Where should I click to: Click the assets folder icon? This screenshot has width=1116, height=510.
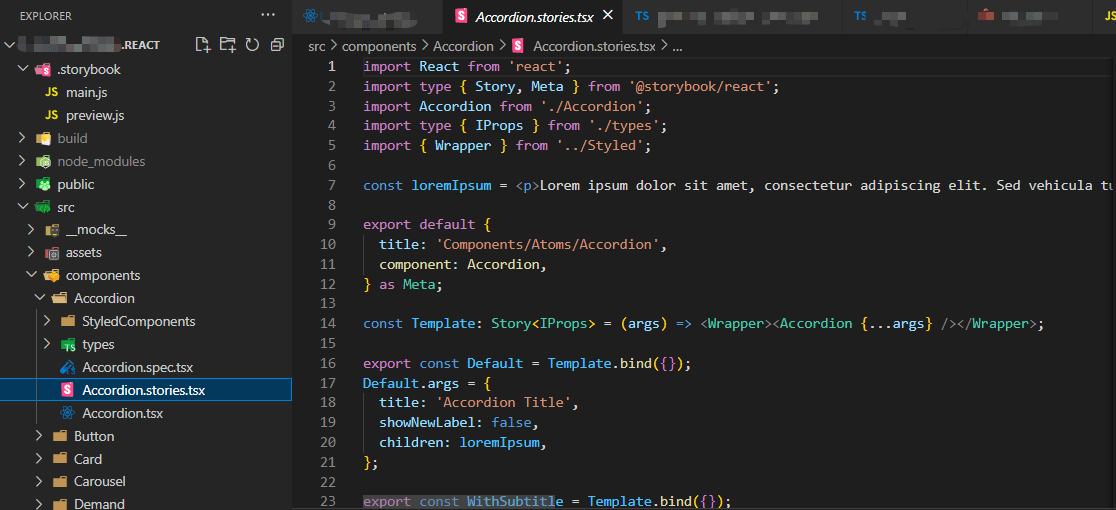click(51, 253)
